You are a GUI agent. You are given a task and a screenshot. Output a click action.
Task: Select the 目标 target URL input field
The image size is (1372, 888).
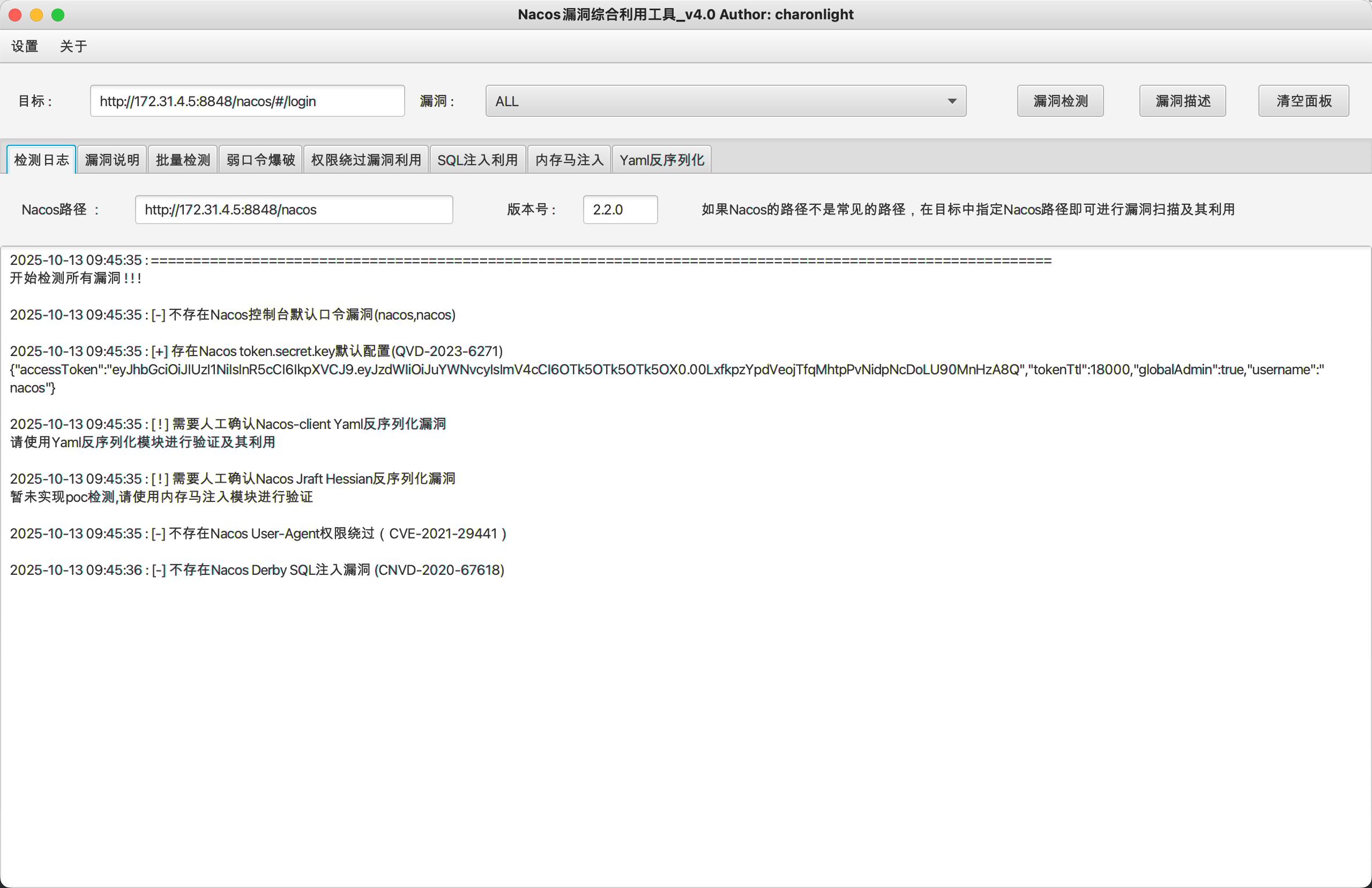(247, 100)
